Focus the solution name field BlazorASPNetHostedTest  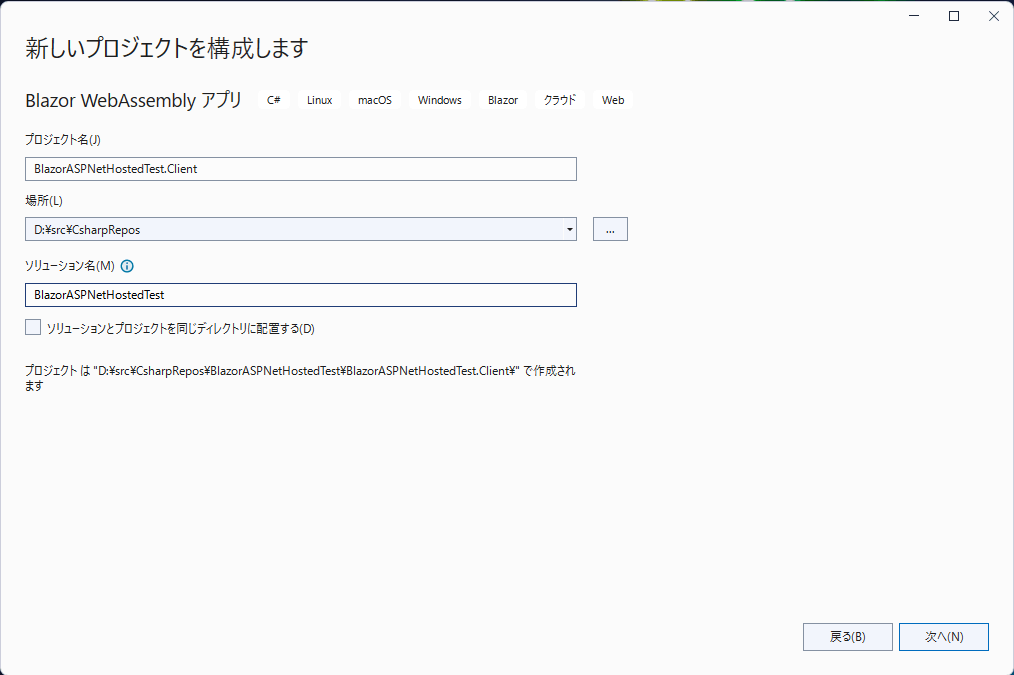click(301, 295)
